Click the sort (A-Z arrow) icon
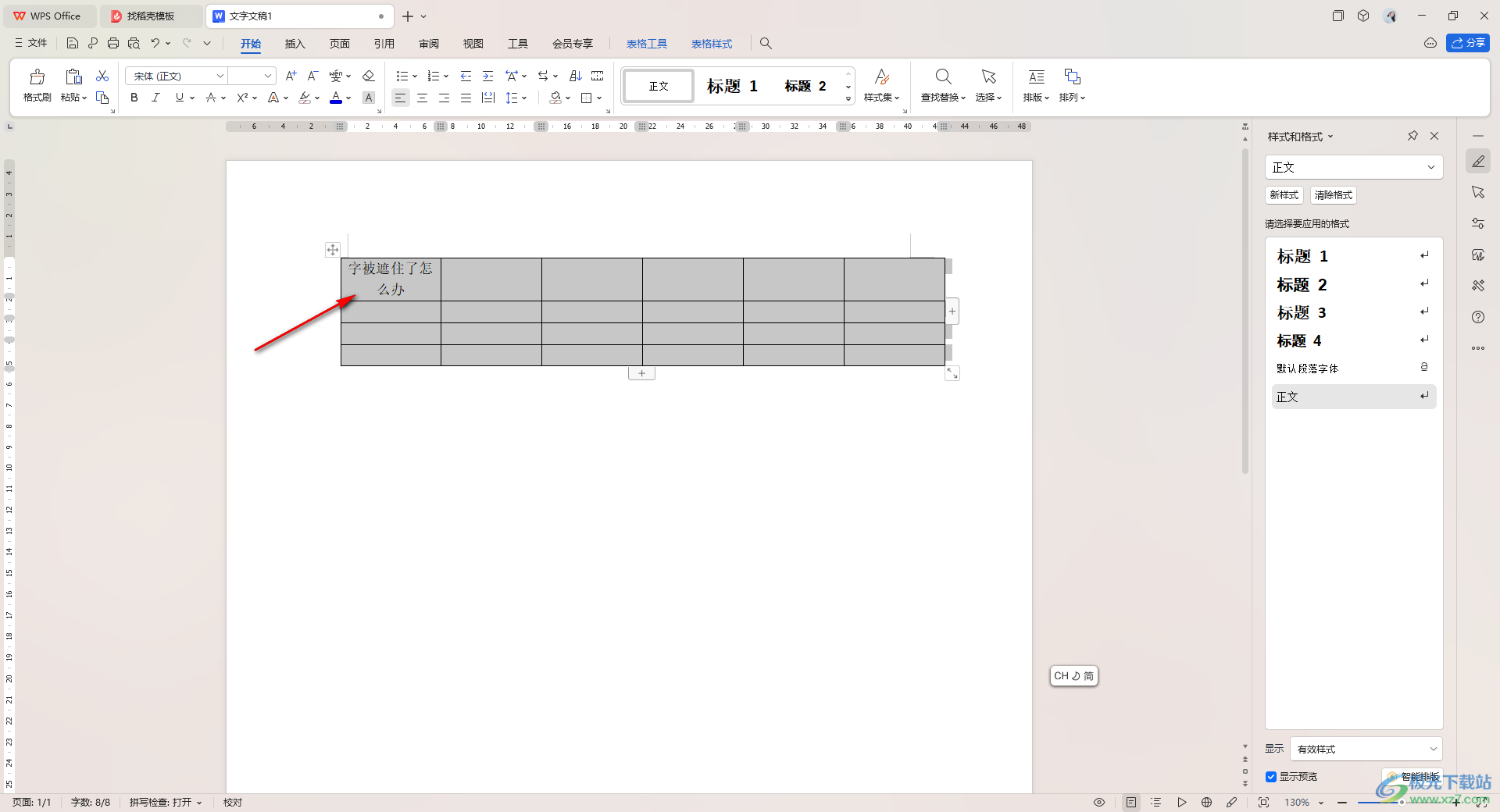 (x=576, y=76)
